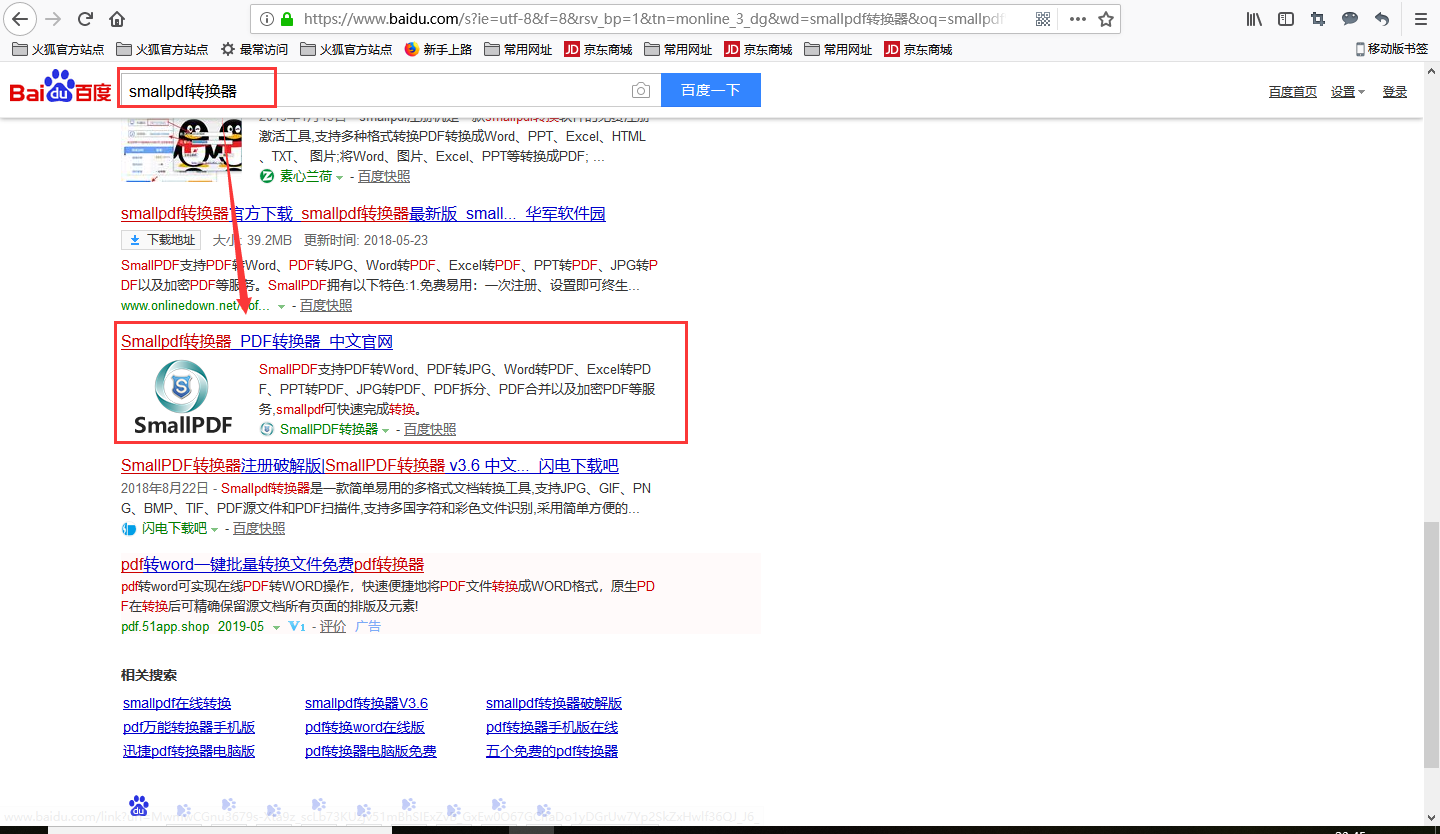Image resolution: width=1440 pixels, height=834 pixels.
Task: Click the undo arrow toolbar icon
Action: pos(1382,19)
